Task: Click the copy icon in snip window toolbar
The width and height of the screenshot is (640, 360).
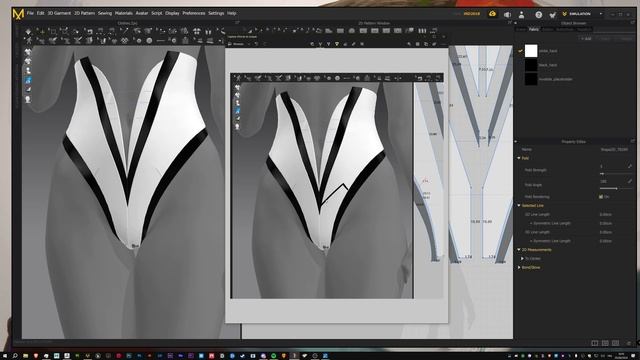Action: click(x=426, y=44)
